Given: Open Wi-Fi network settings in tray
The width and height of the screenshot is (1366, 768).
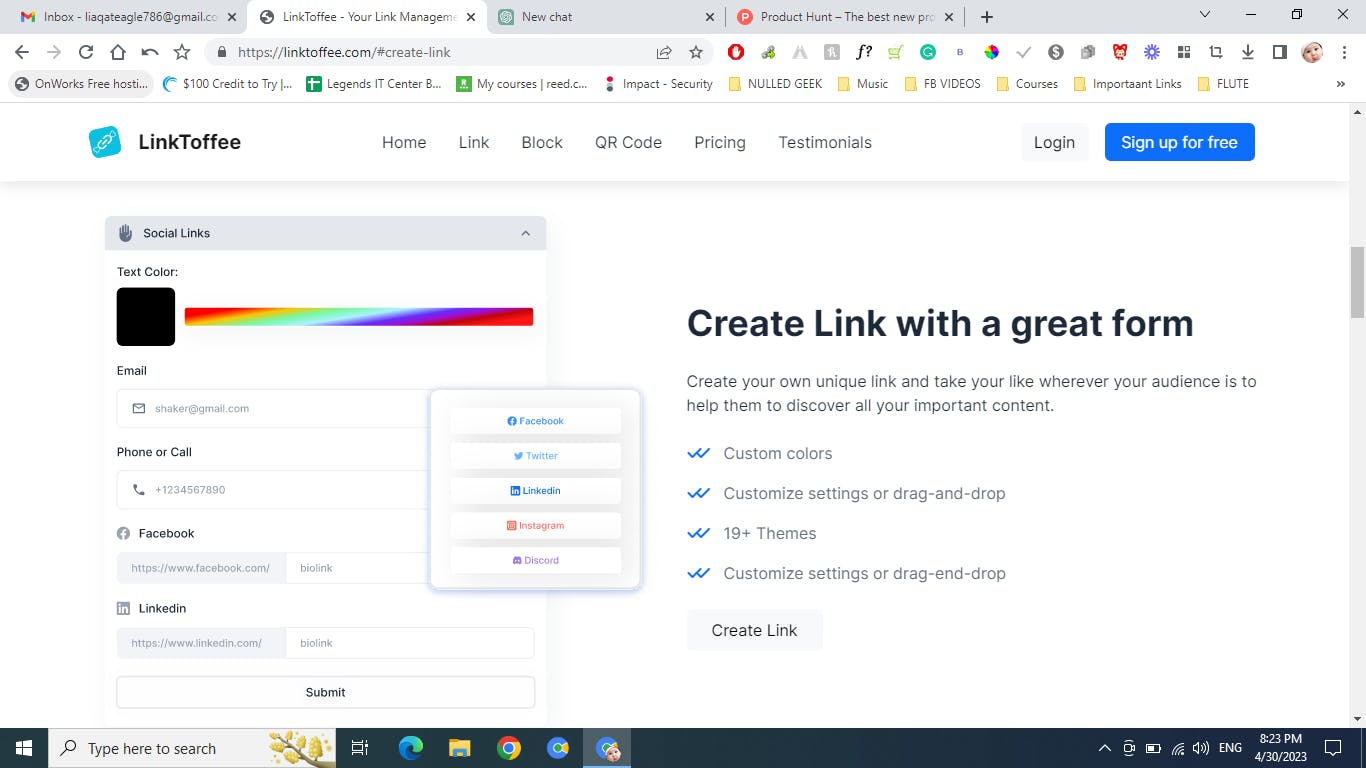Looking at the screenshot, I should (1178, 748).
